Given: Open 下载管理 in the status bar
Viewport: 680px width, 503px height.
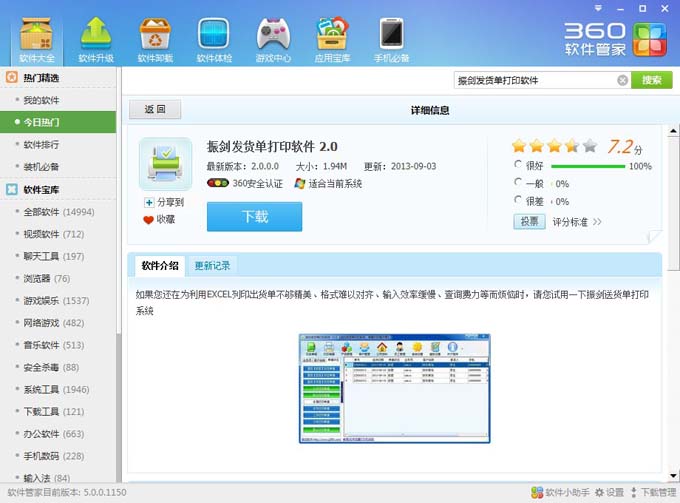Looking at the screenshot, I should click(x=653, y=493).
